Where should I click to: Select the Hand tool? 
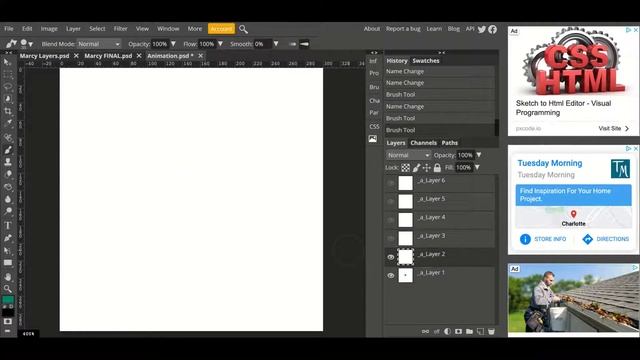(x=7, y=277)
